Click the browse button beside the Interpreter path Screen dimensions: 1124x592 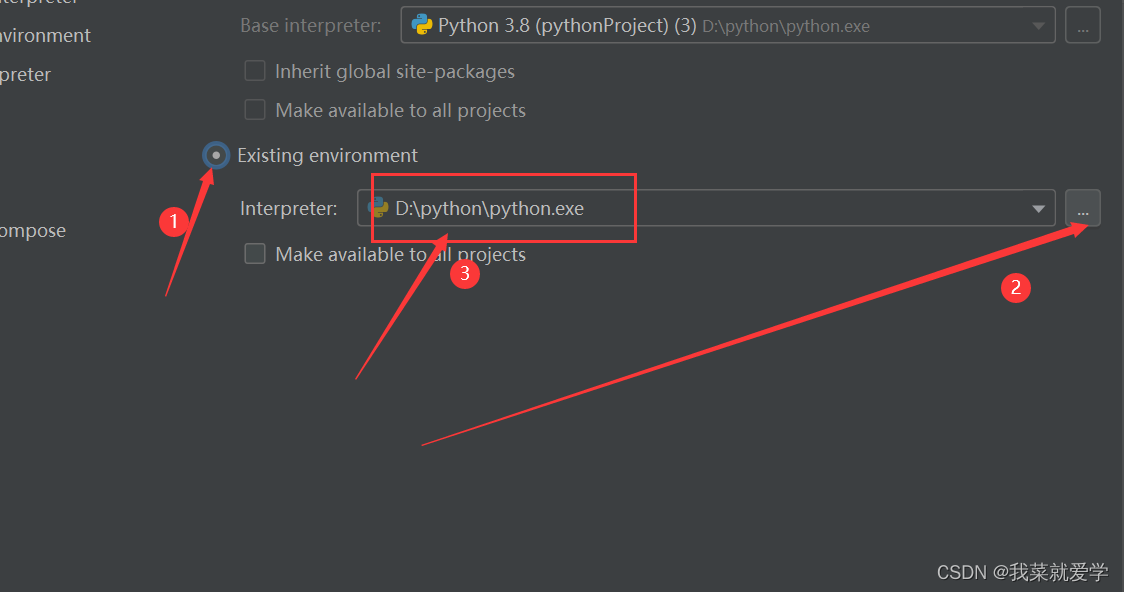1083,208
